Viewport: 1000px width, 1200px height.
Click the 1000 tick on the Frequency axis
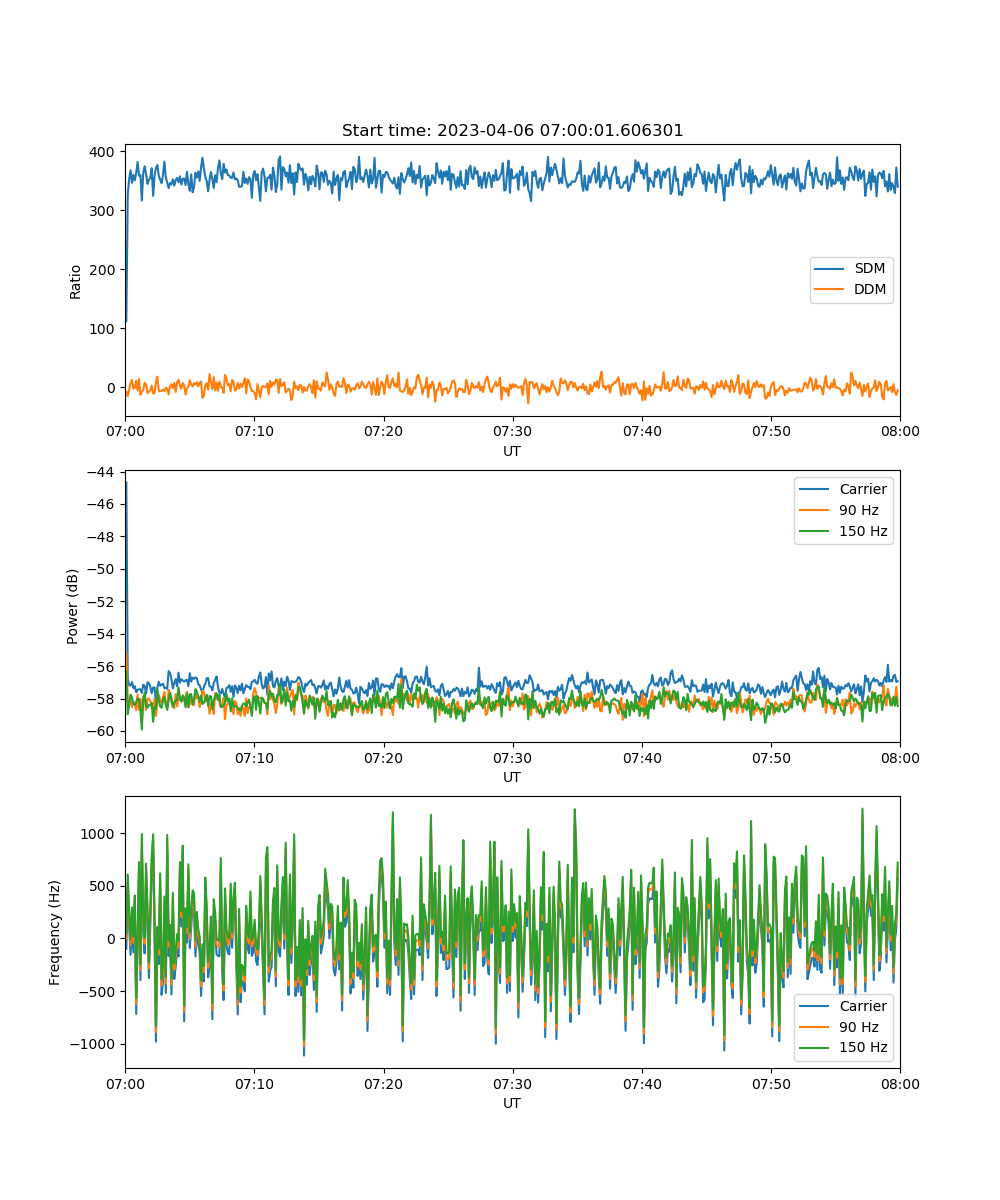100,834
